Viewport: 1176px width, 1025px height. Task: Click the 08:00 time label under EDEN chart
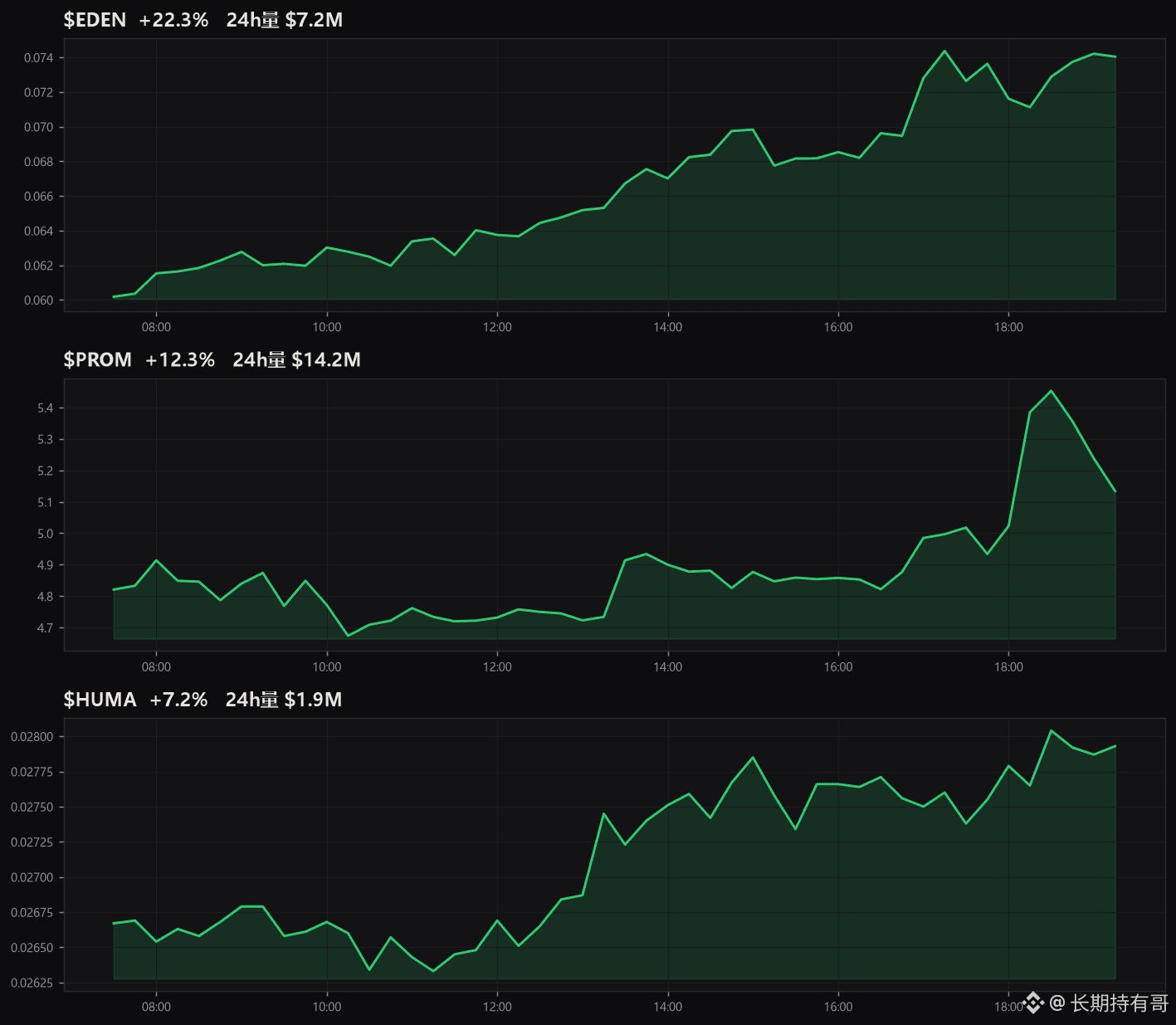click(156, 327)
